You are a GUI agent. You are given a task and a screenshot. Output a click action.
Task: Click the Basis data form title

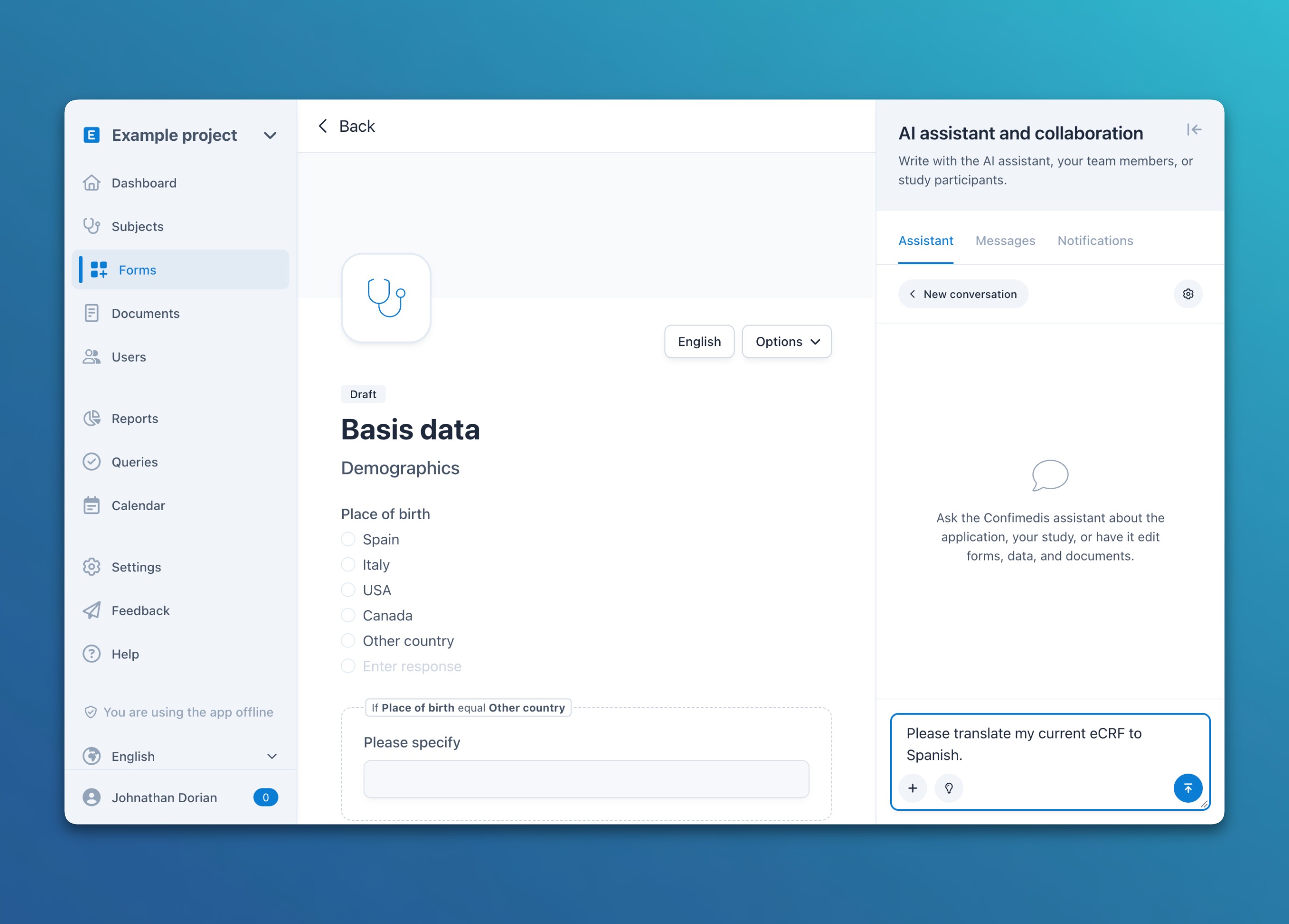click(410, 430)
